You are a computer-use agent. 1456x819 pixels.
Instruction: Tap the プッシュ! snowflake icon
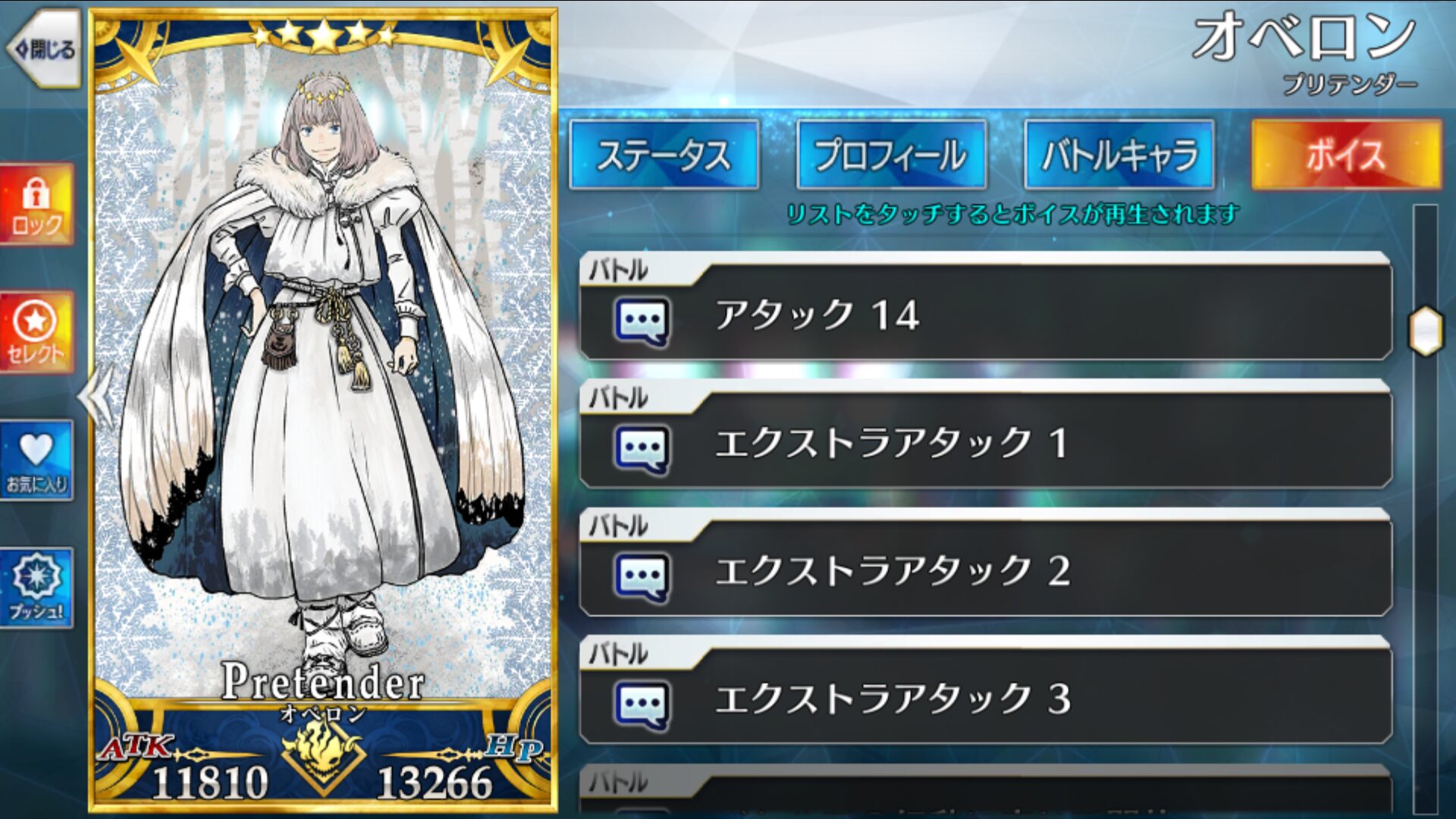click(x=36, y=588)
